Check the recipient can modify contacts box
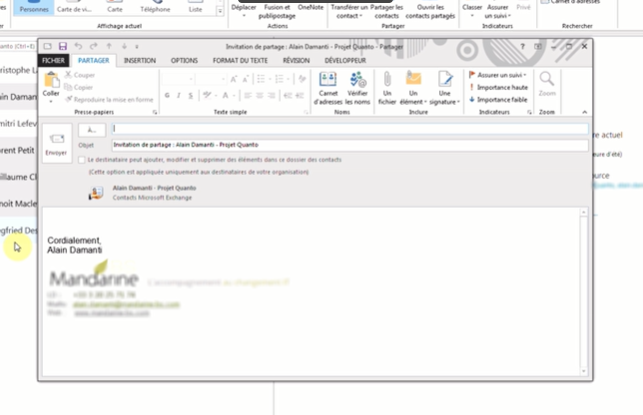The height and width of the screenshot is (415, 643). 82,160
